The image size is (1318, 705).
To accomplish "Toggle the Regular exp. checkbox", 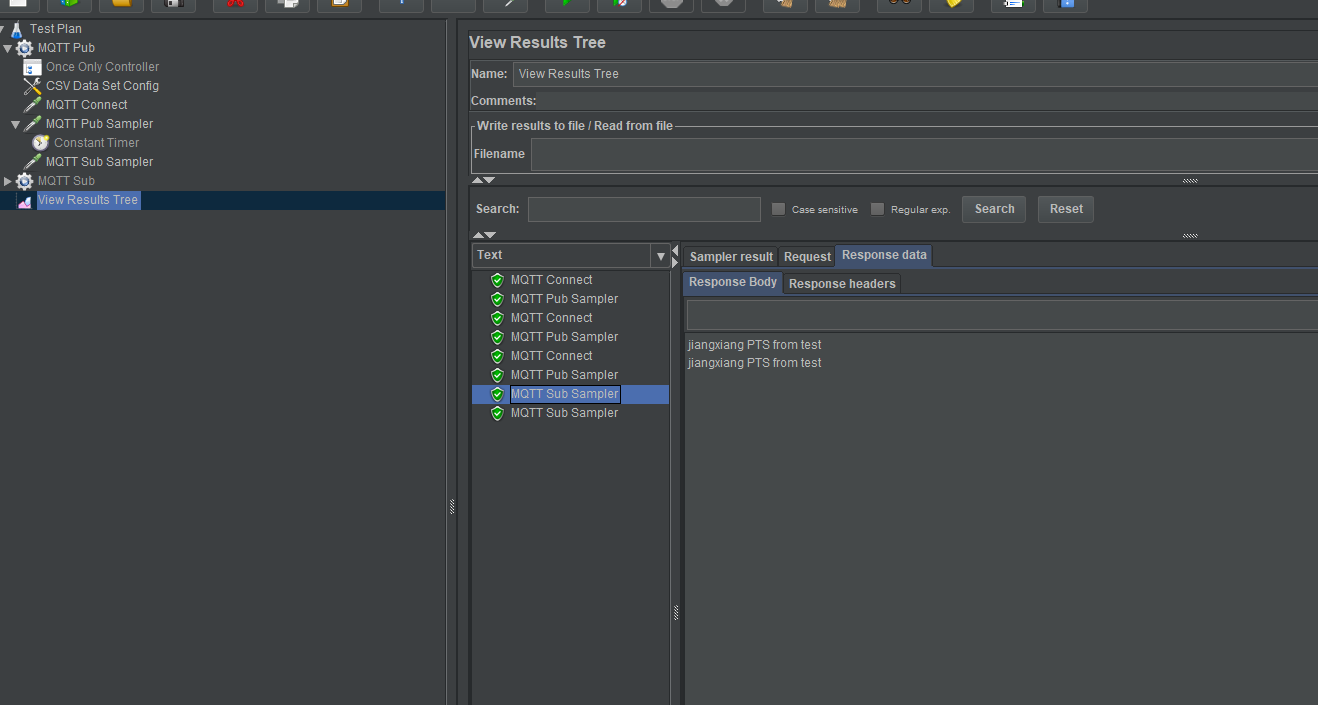I will [877, 209].
